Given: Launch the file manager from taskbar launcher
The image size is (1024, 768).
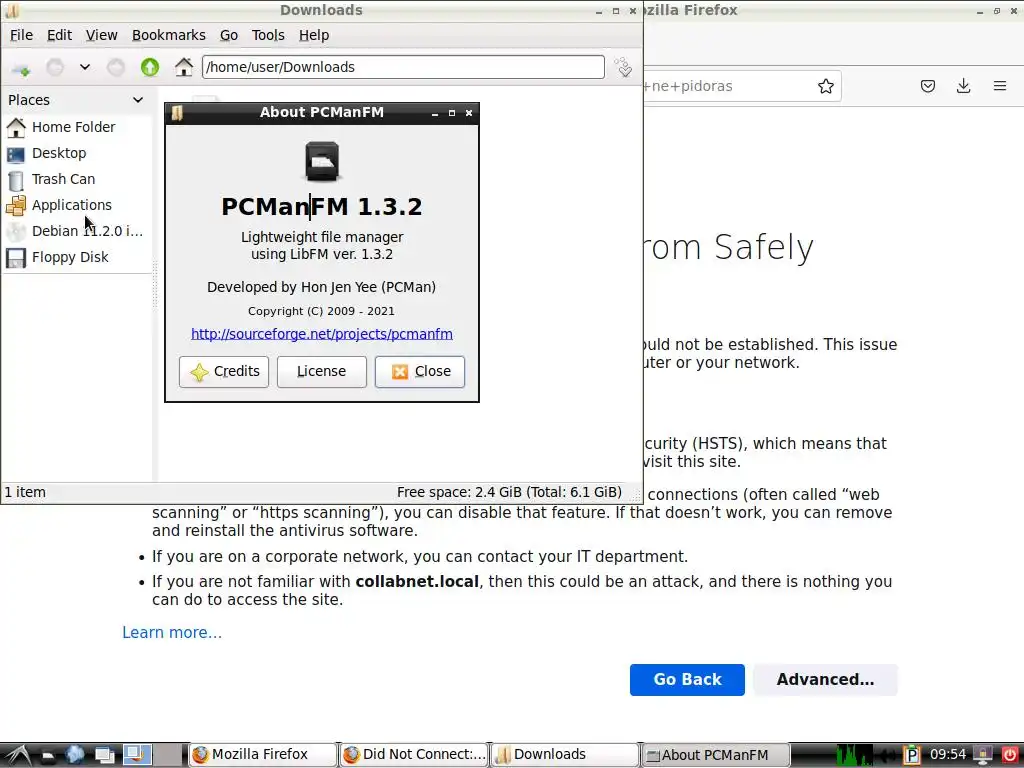Looking at the screenshot, I should [48, 756].
